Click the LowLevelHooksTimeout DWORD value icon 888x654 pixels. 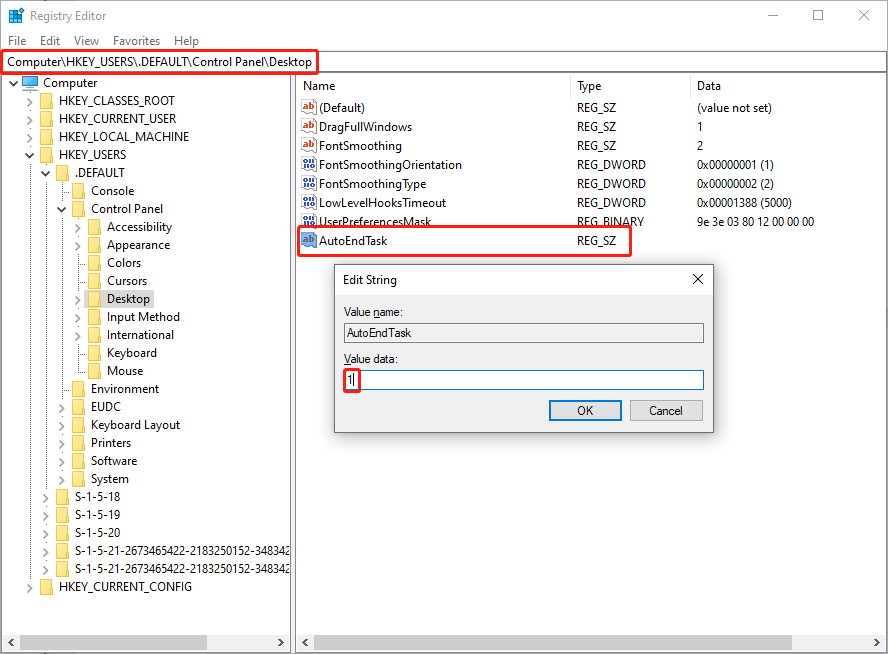coord(309,203)
